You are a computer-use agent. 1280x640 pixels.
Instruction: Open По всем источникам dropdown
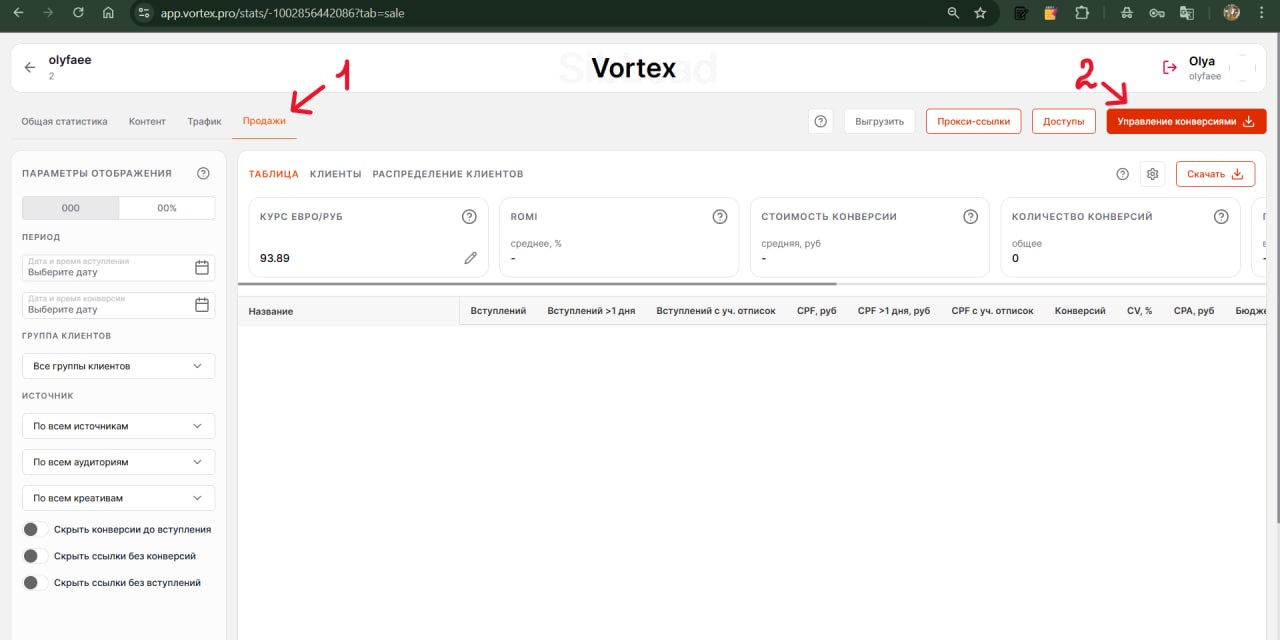[x=118, y=426]
